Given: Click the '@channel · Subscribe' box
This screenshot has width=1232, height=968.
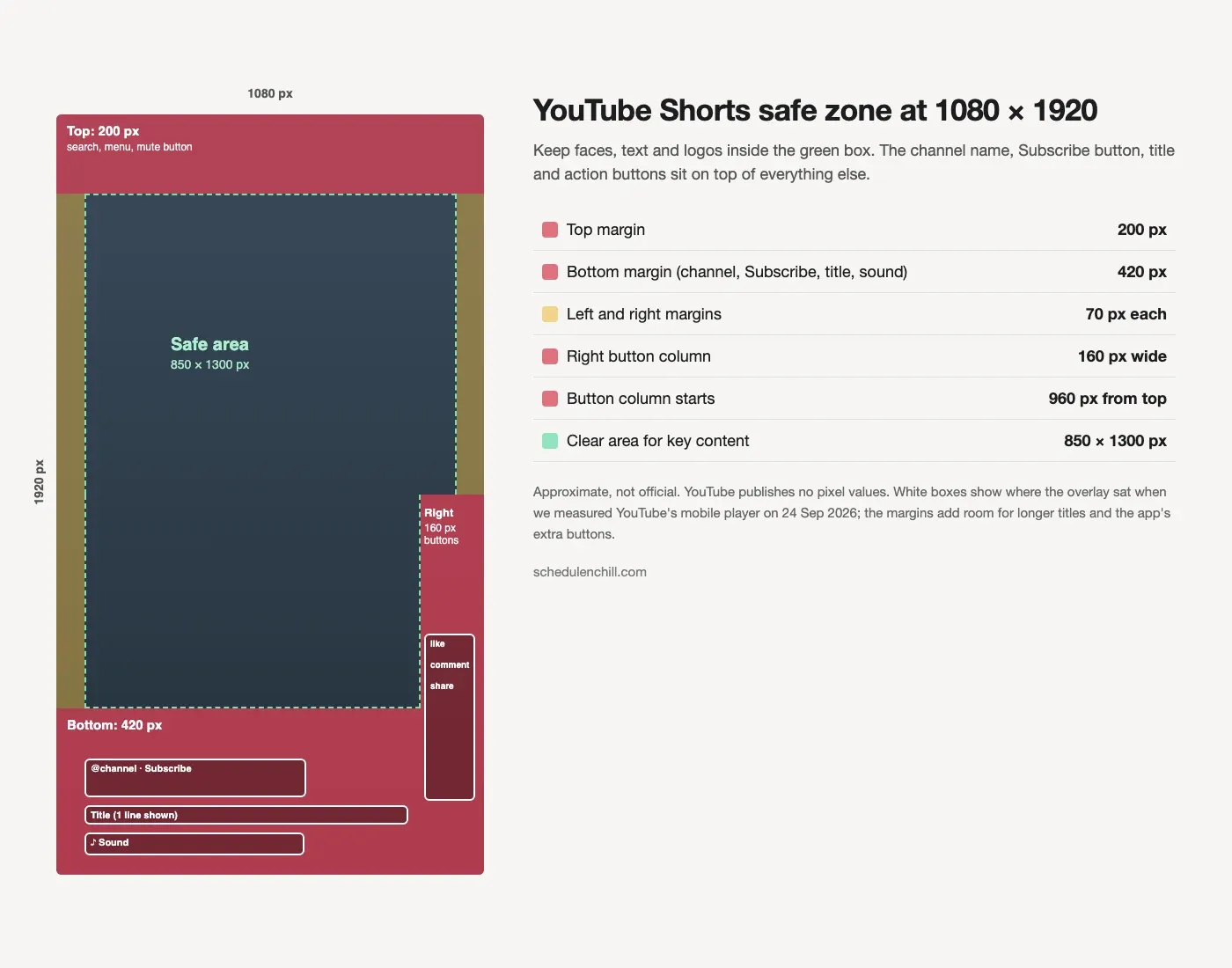Looking at the screenshot, I should 195,778.
